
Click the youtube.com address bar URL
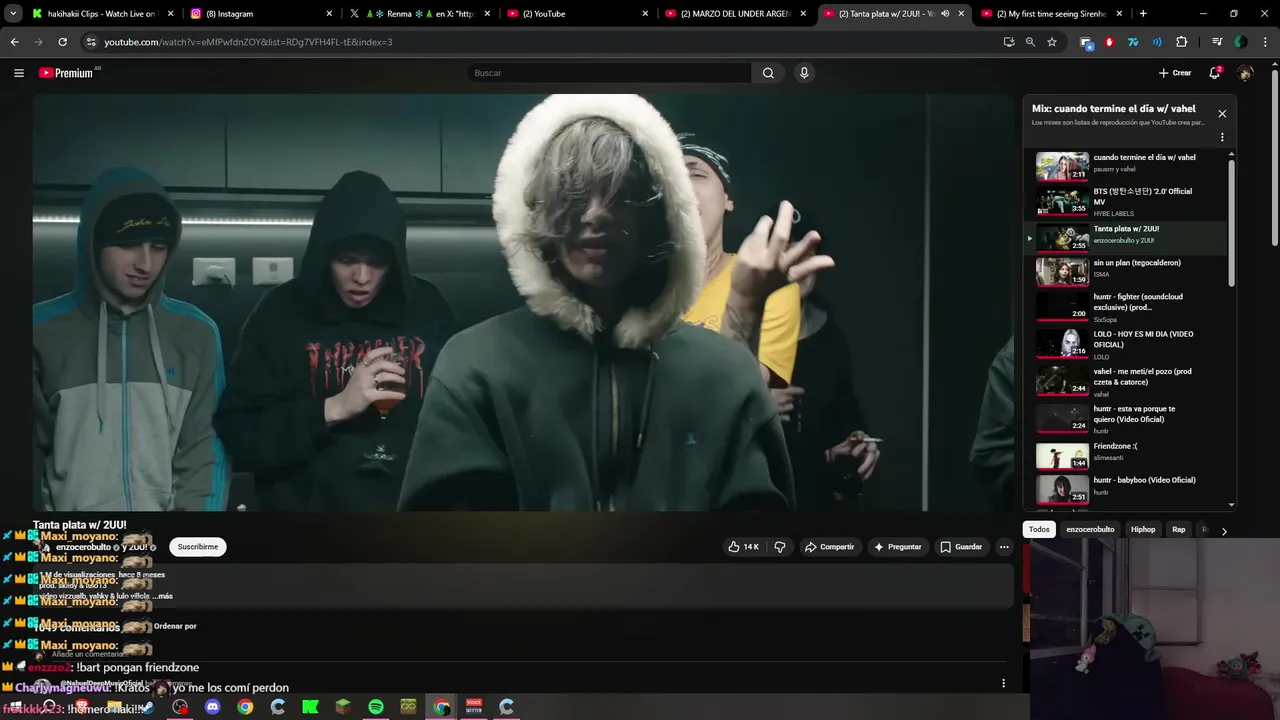tap(248, 42)
